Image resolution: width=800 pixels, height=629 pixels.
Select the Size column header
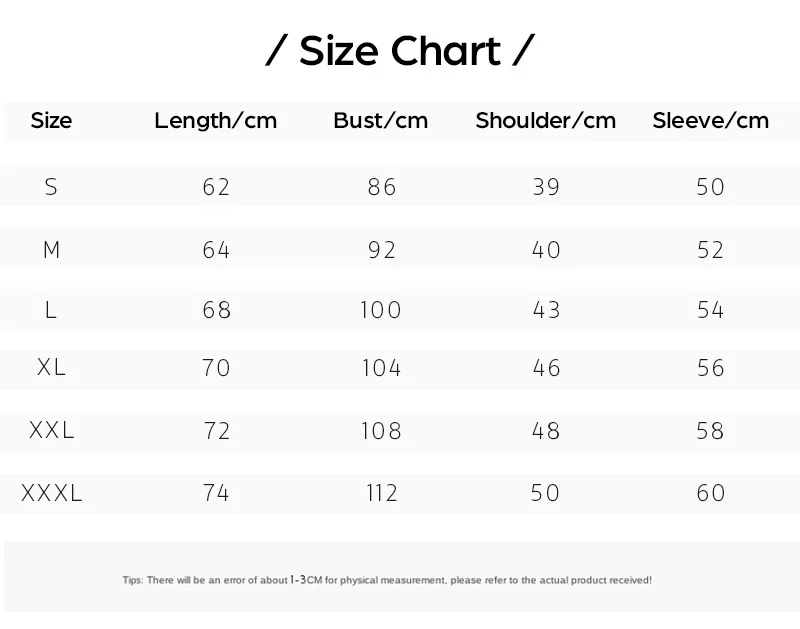(x=51, y=121)
